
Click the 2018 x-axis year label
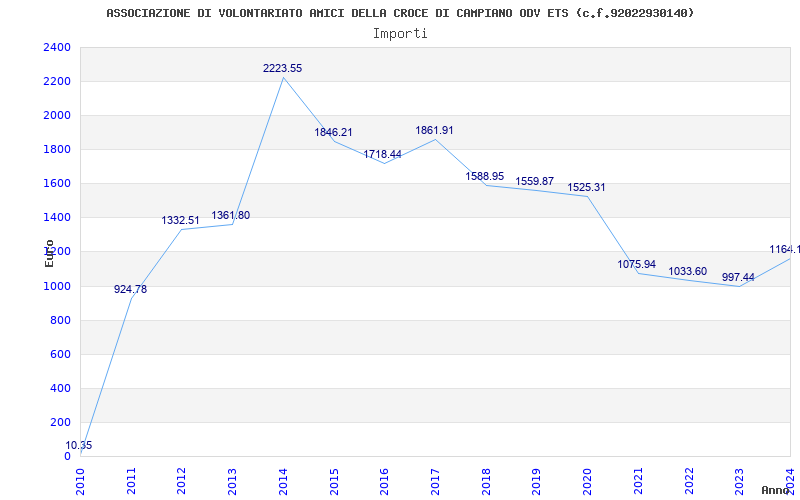(486, 482)
